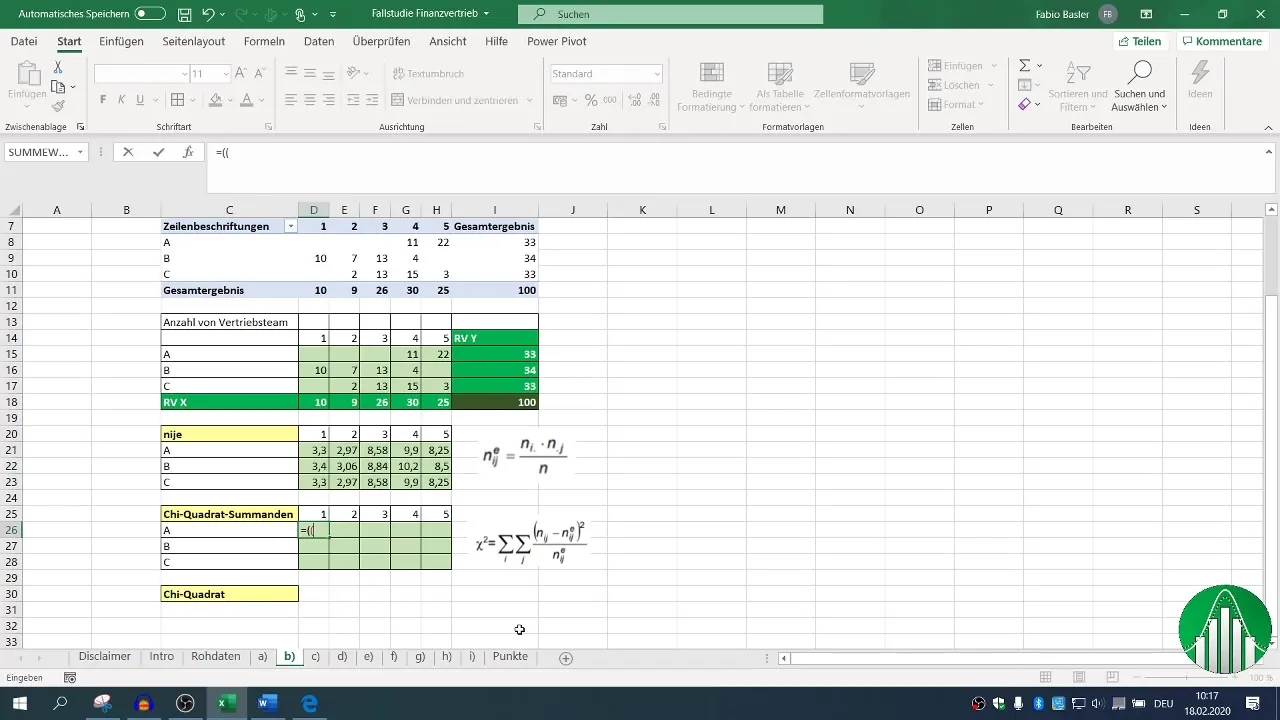Open the Kommentare button

[x=1221, y=41]
